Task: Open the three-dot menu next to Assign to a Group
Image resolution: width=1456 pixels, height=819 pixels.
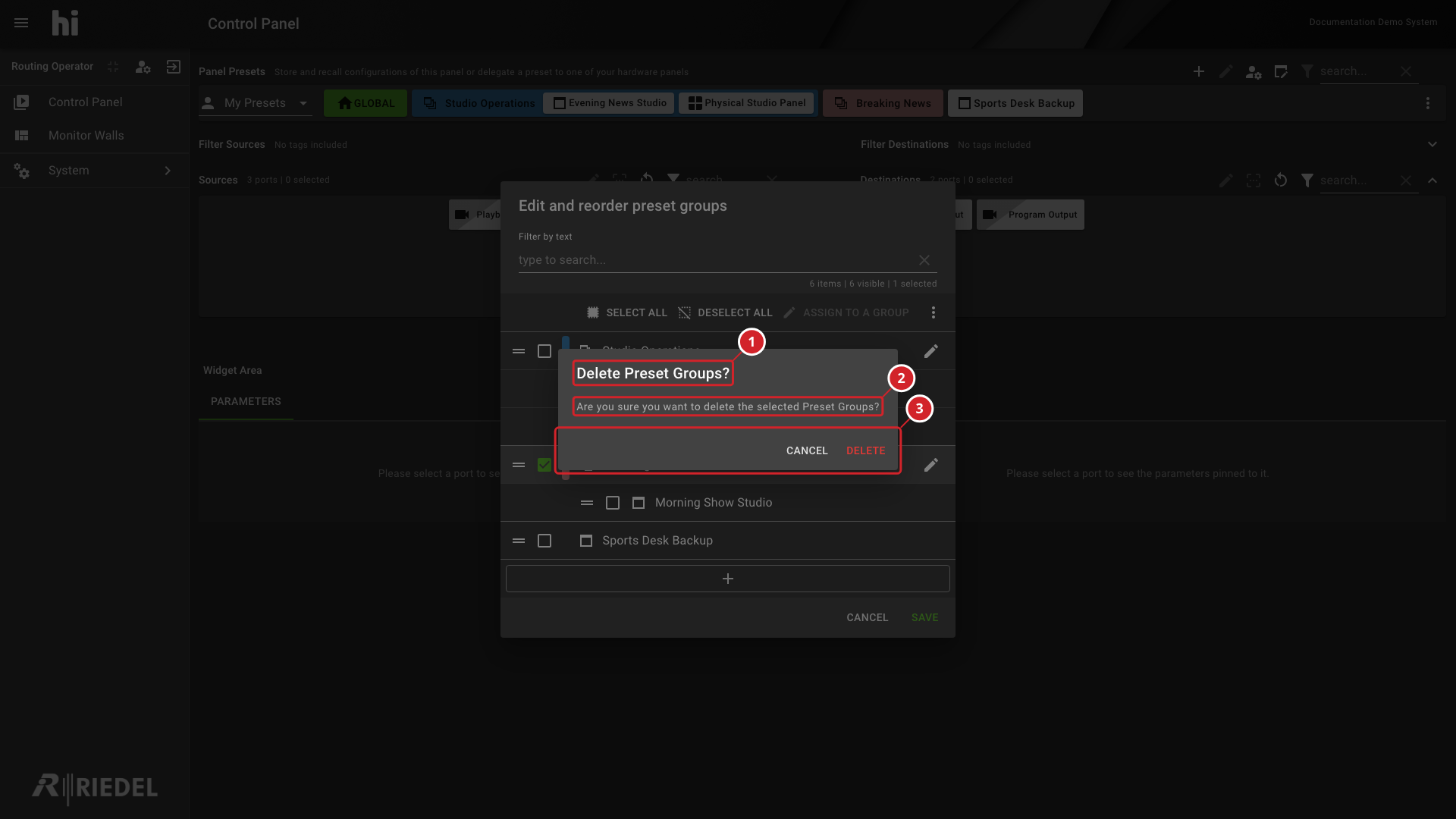Action: (x=934, y=312)
